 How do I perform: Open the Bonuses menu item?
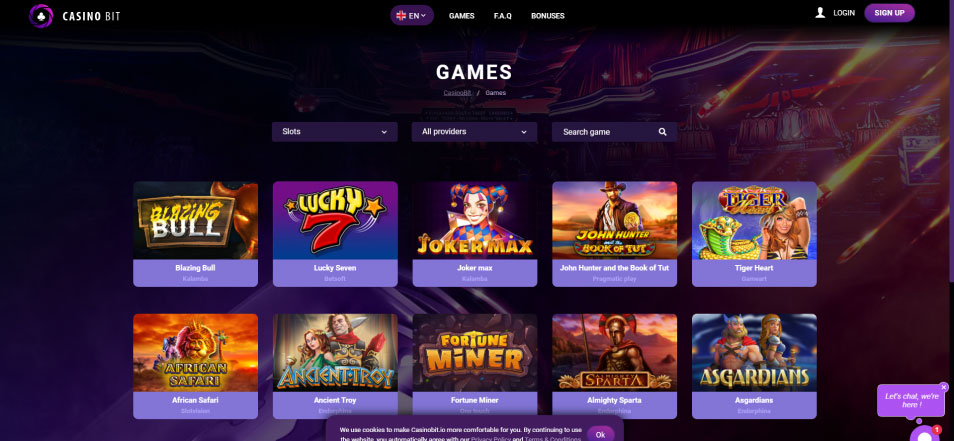coord(548,16)
